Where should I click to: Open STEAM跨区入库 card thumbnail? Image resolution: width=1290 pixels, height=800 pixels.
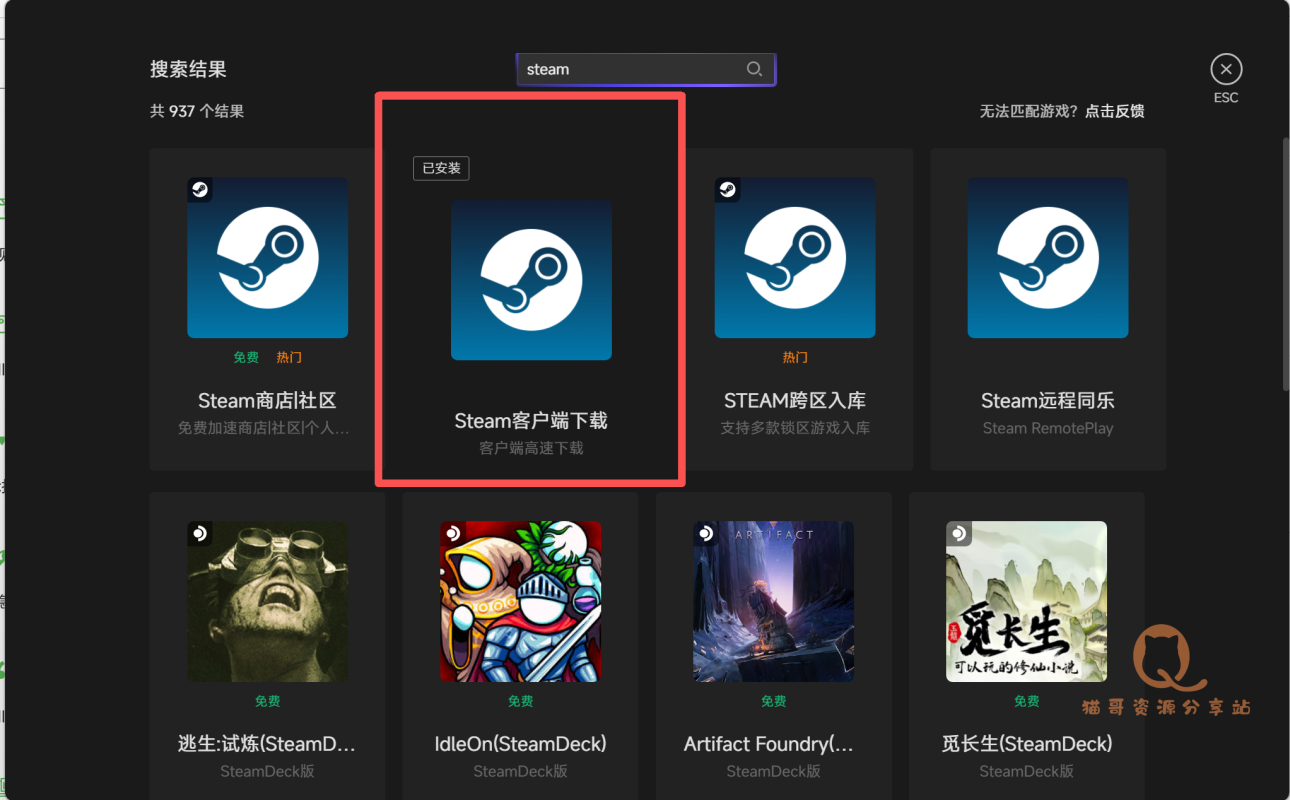[x=795, y=258]
